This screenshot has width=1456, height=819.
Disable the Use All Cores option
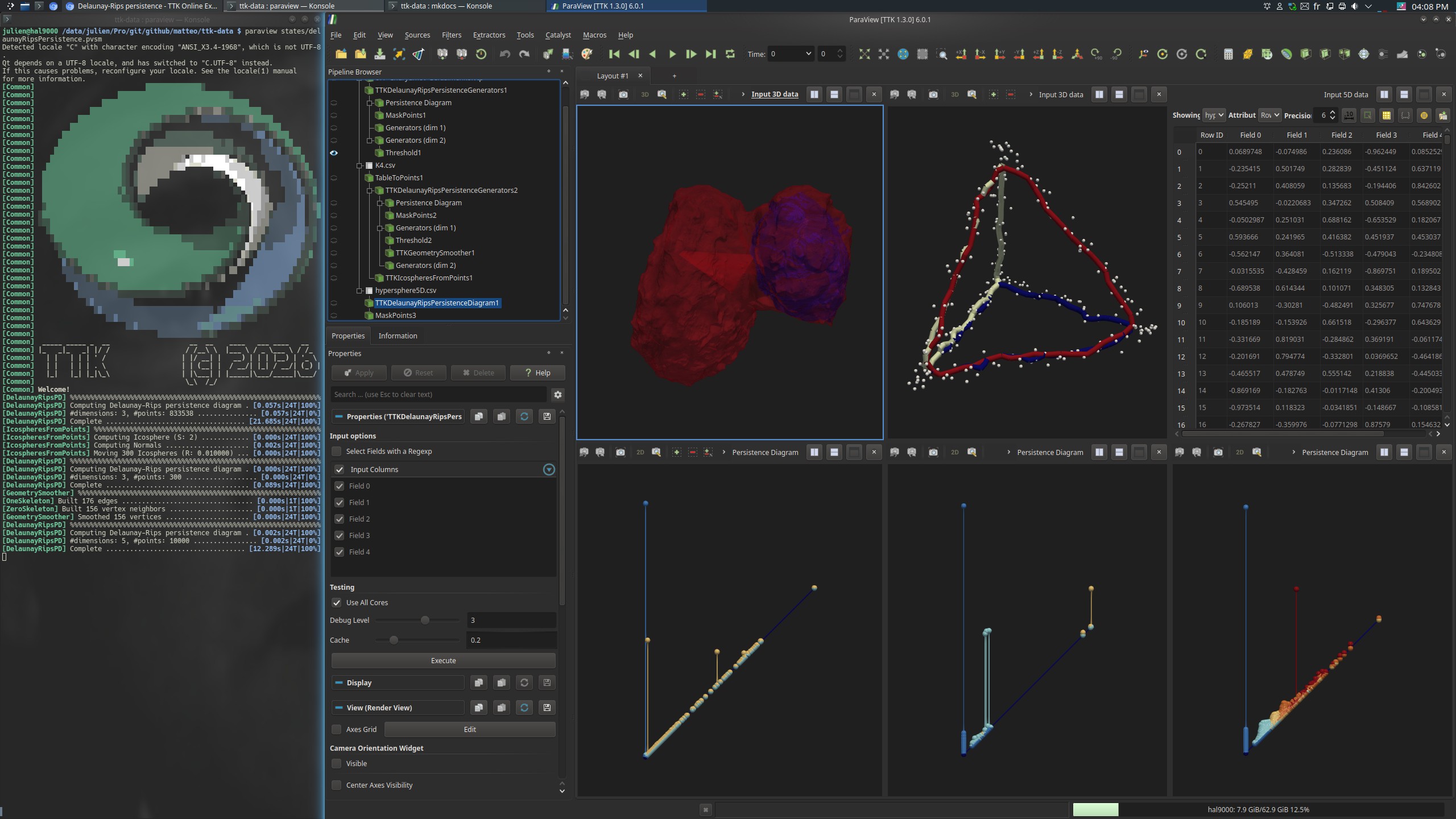(337, 602)
